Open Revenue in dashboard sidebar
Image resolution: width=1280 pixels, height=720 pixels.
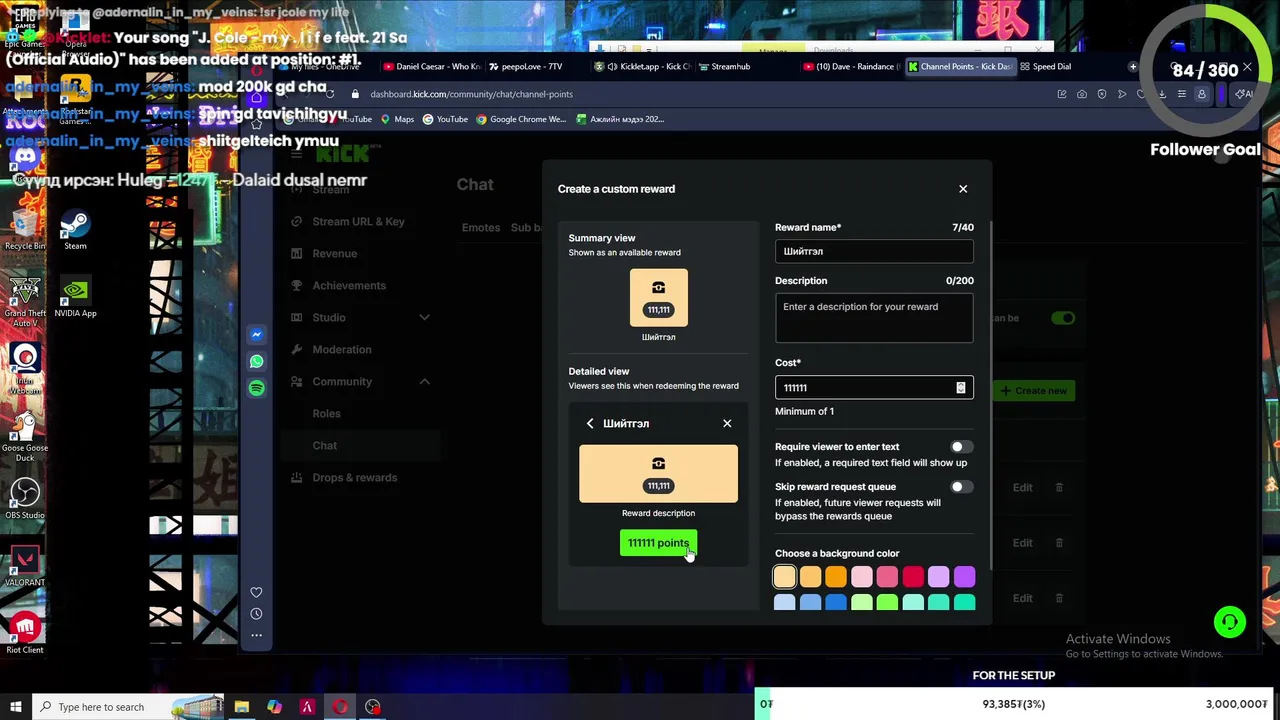(x=334, y=254)
